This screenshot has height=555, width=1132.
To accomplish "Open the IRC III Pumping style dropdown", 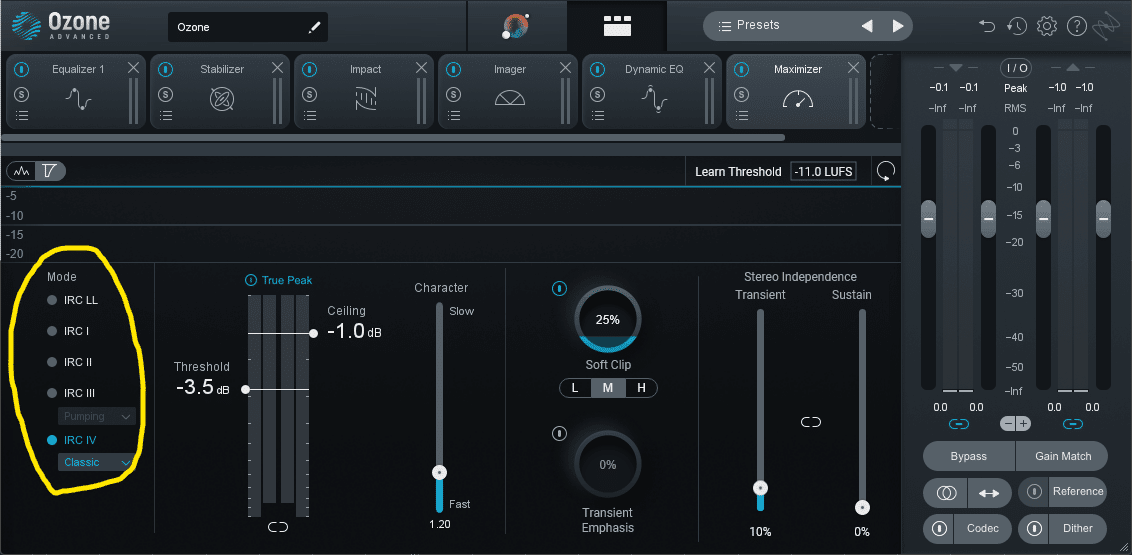I will pos(97,416).
